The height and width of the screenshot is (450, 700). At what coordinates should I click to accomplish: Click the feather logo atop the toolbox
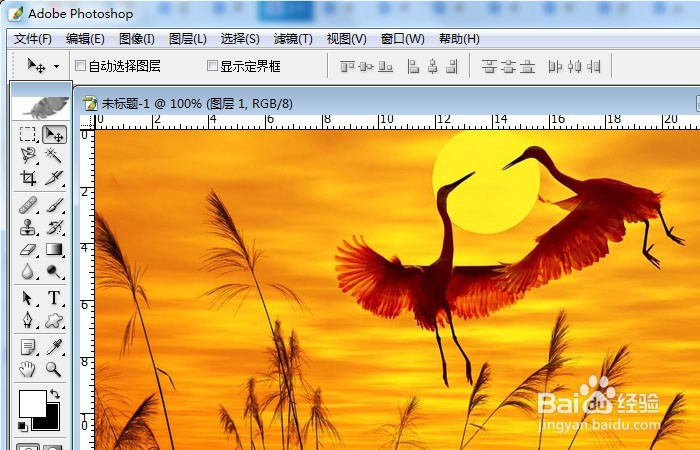click(x=42, y=108)
